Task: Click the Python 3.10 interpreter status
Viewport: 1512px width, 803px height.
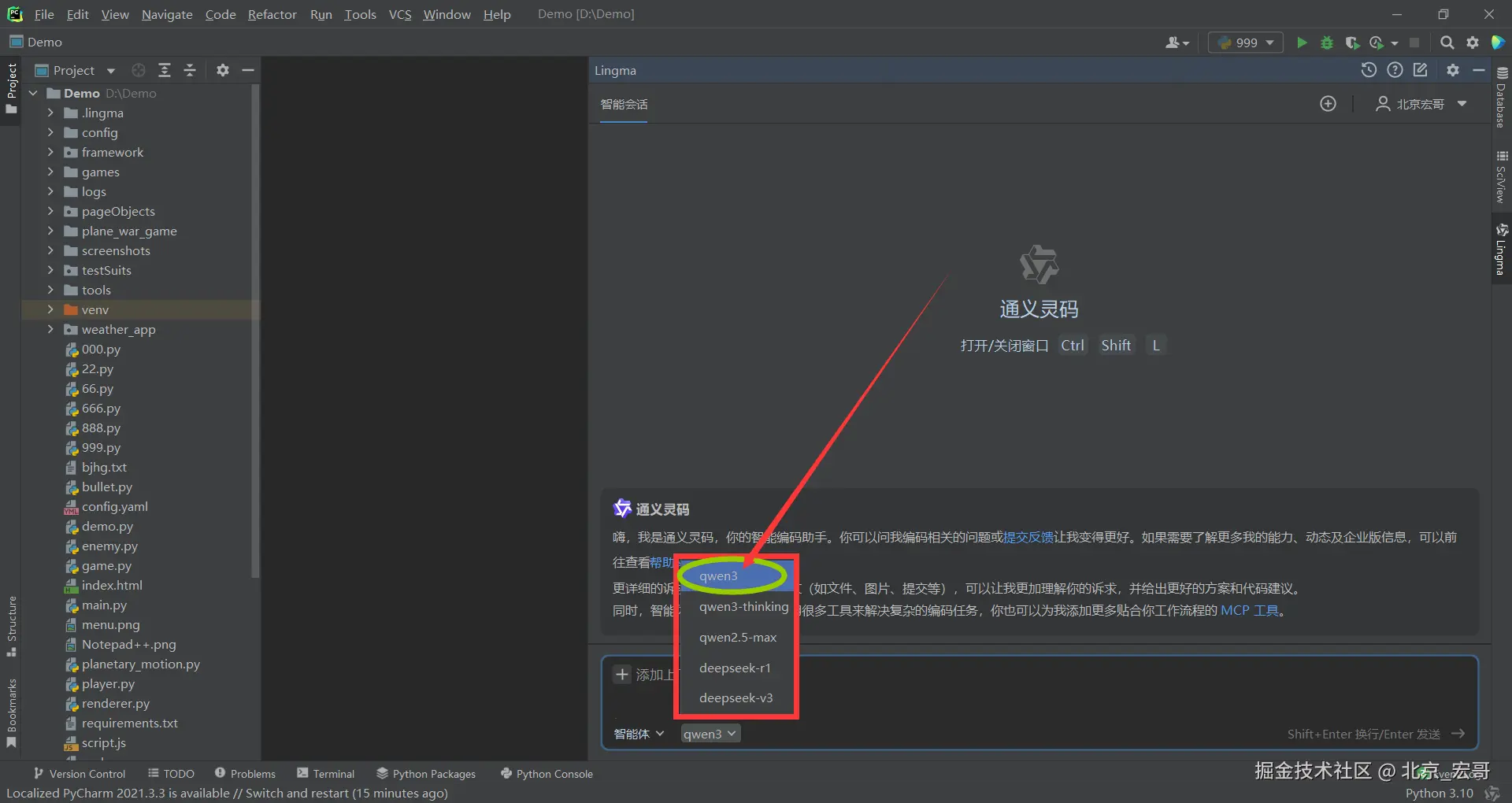Action: coord(1440,793)
